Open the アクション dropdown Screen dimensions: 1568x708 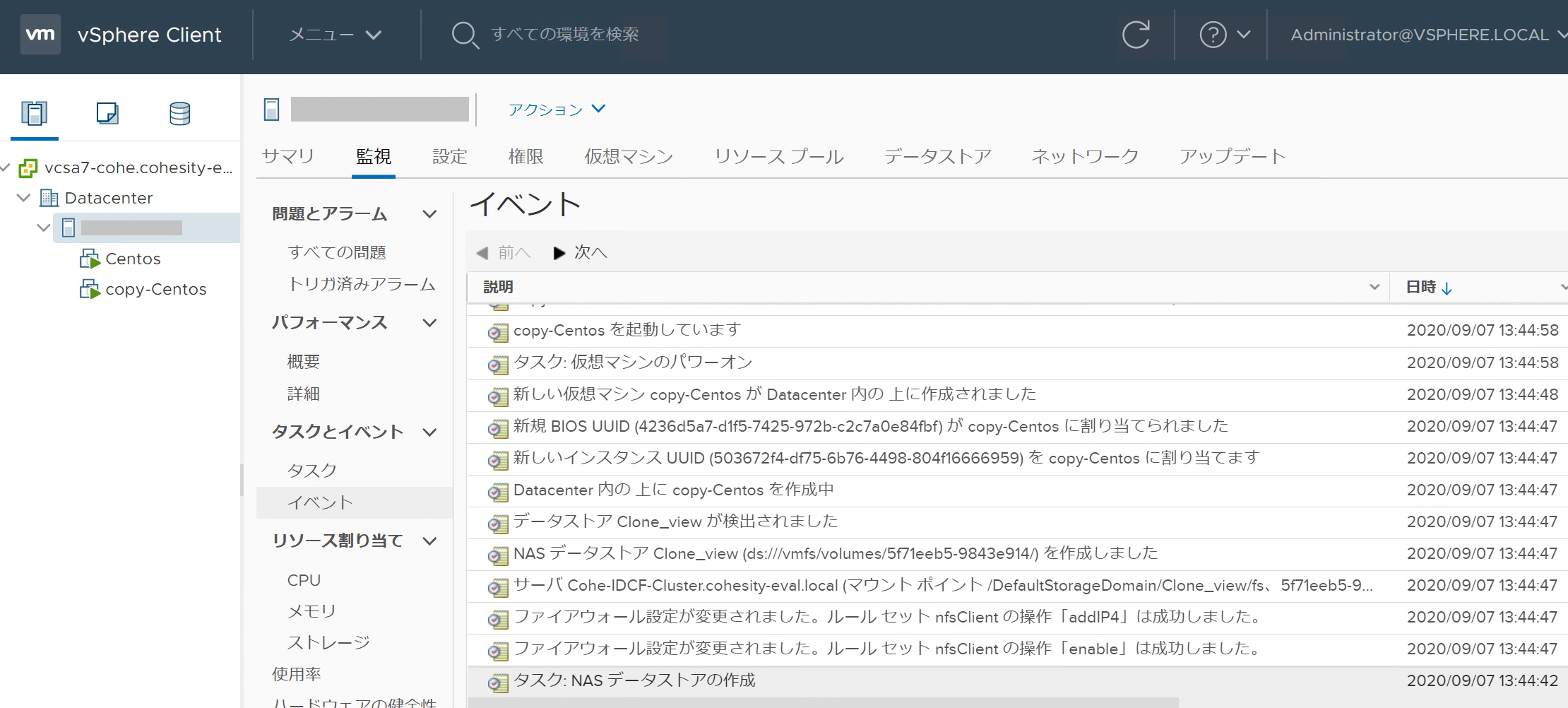[557, 110]
